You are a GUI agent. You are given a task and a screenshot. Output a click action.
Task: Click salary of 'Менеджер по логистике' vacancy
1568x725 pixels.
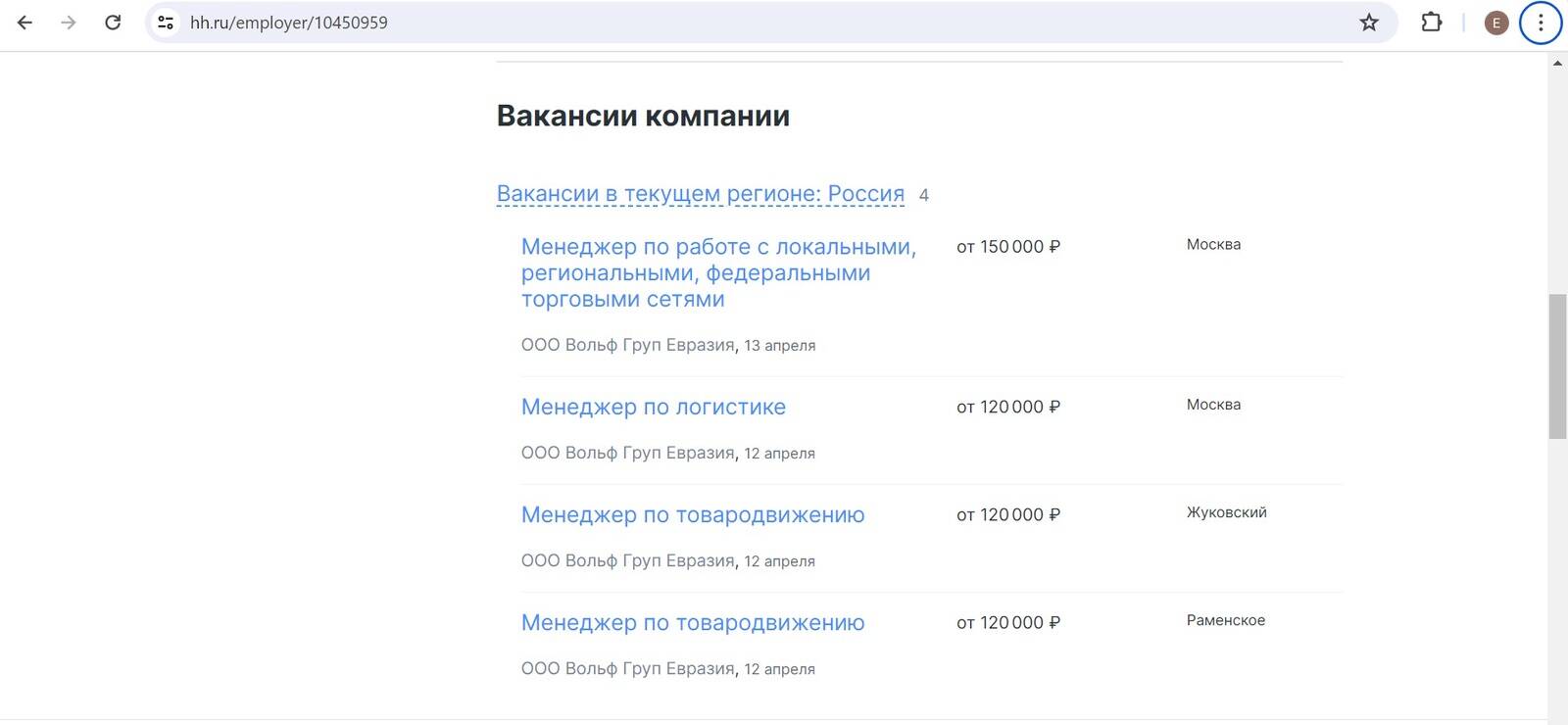pos(1008,407)
